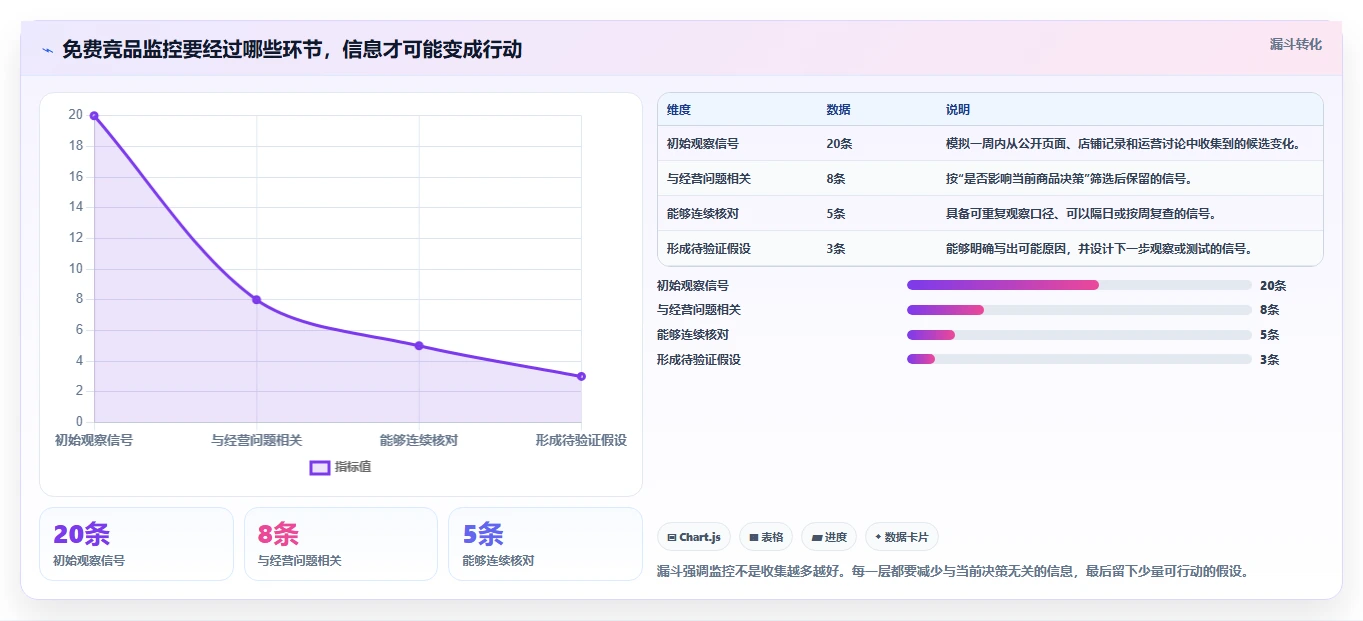
Task: Click the chart data point at value 3
Action: click(581, 377)
